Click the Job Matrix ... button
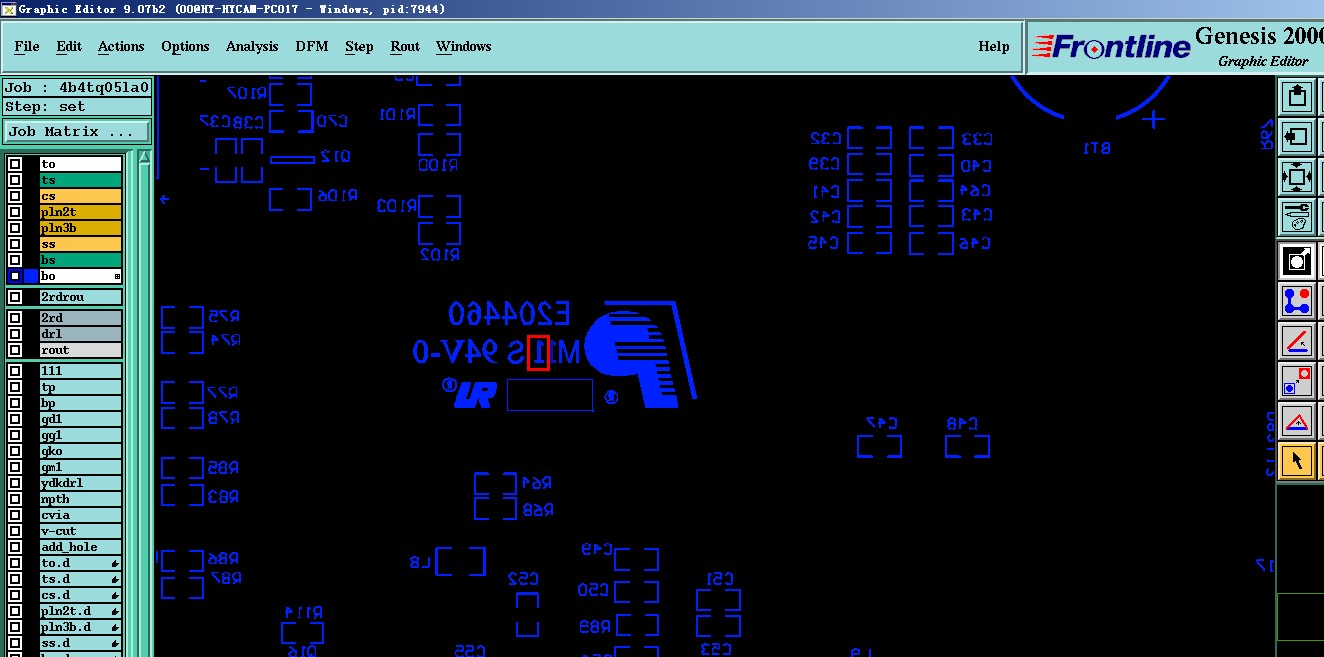 [x=77, y=132]
